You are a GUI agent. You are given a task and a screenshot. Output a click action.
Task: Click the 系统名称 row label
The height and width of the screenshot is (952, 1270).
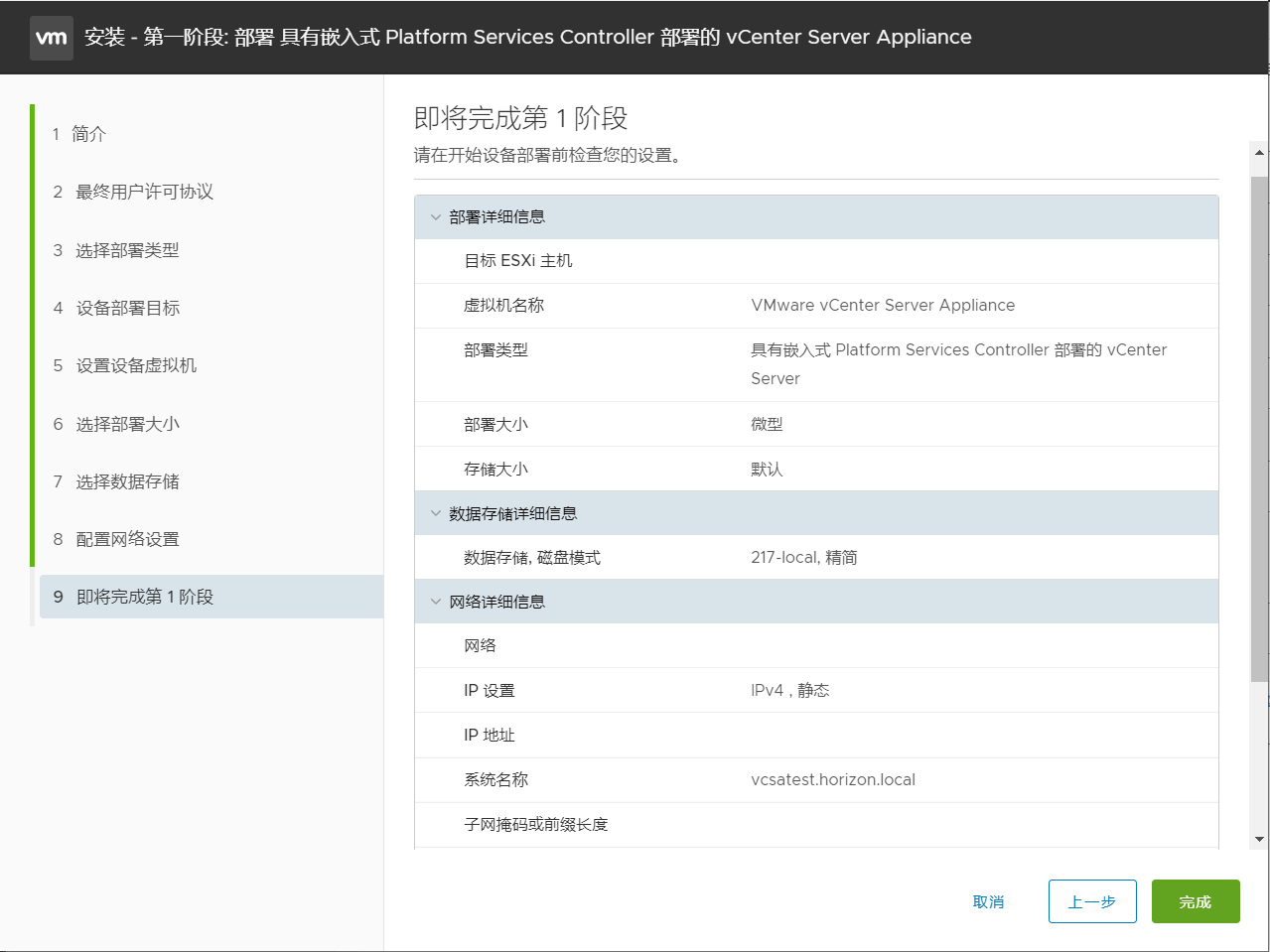click(495, 780)
